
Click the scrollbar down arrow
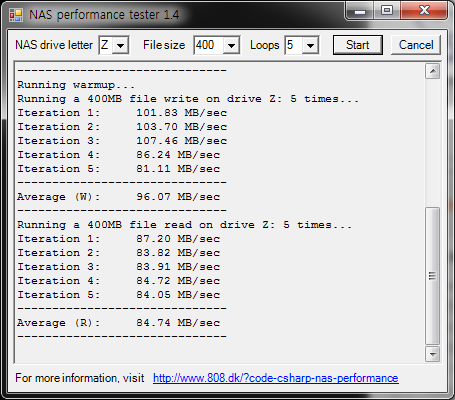click(x=433, y=354)
